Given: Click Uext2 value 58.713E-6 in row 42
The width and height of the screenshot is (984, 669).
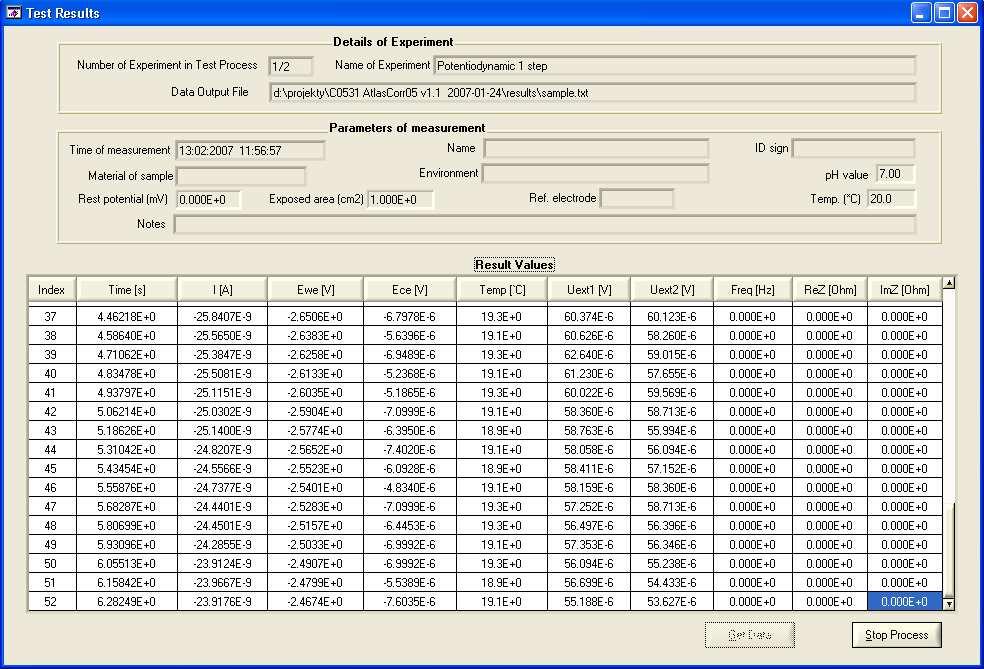Looking at the screenshot, I should (x=671, y=412).
